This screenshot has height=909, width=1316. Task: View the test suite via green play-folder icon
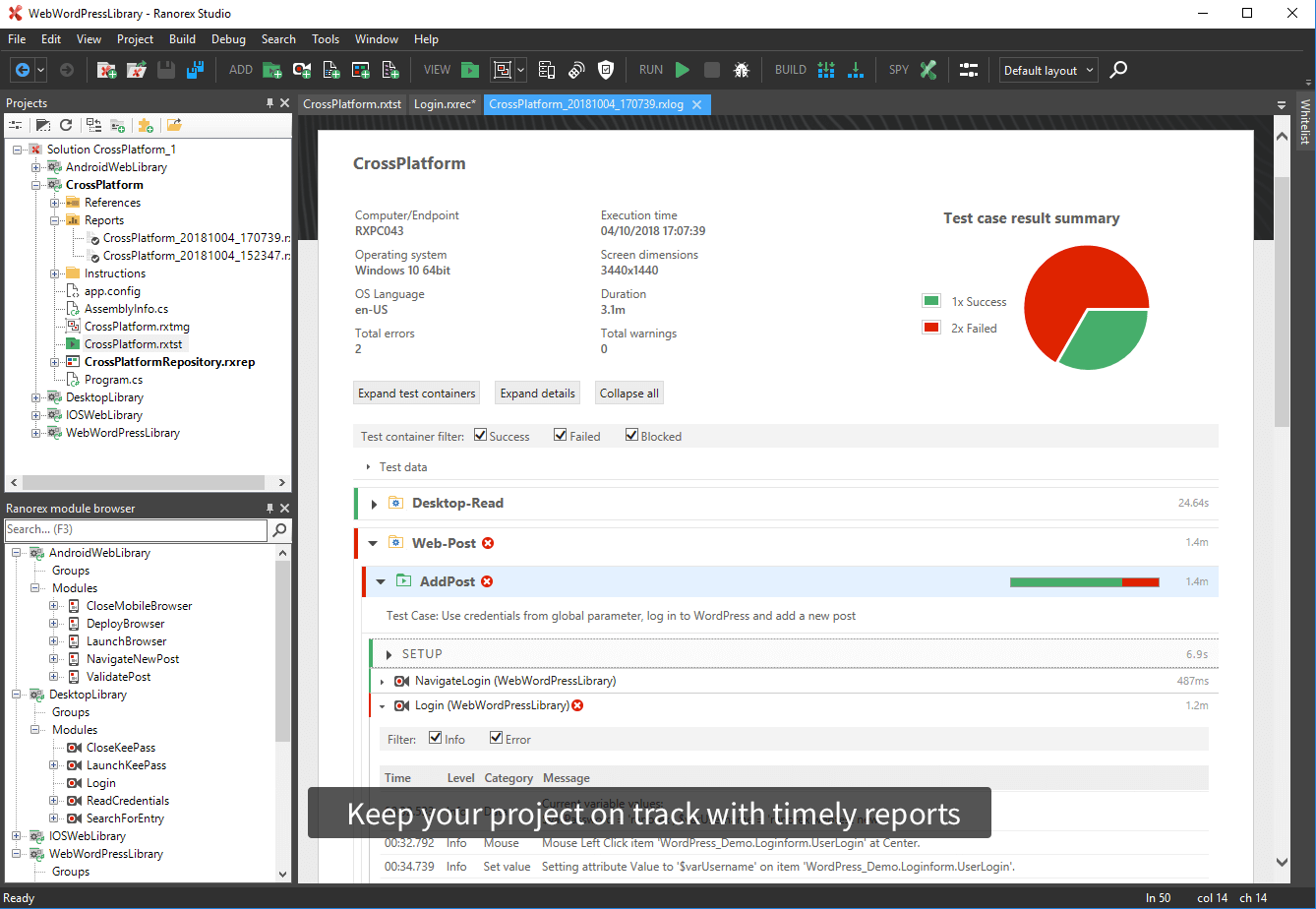(471, 70)
